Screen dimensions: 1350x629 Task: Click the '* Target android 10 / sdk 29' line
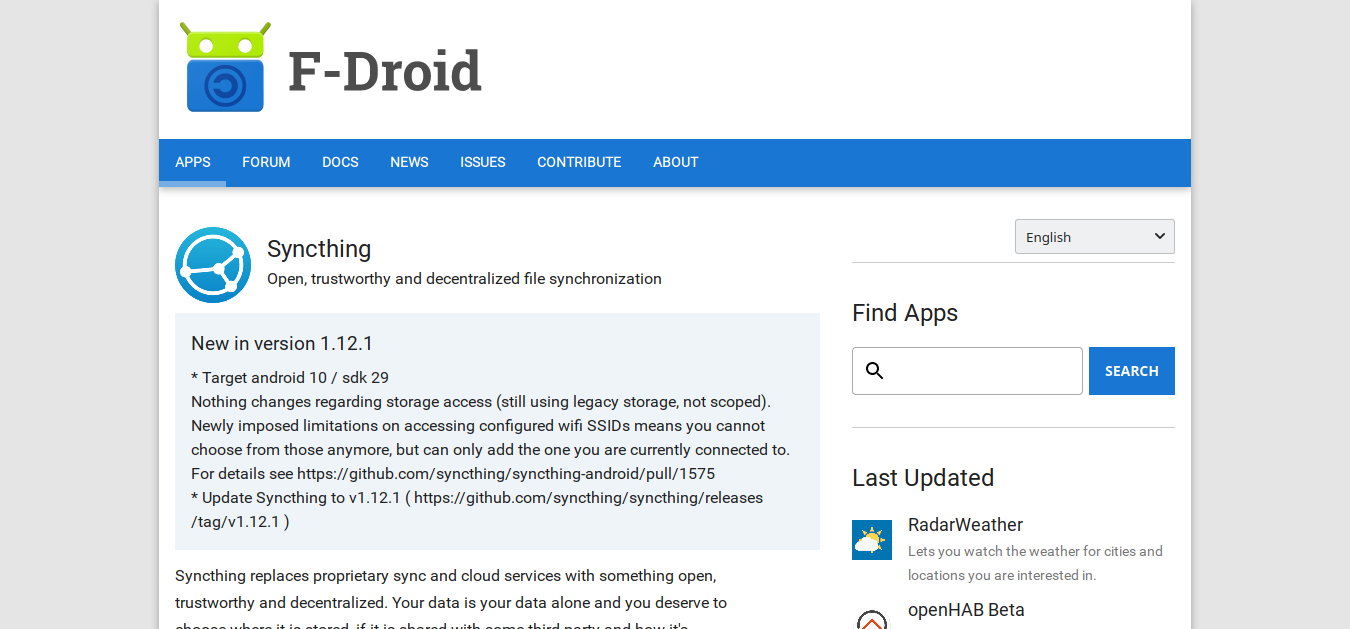[x=290, y=378]
